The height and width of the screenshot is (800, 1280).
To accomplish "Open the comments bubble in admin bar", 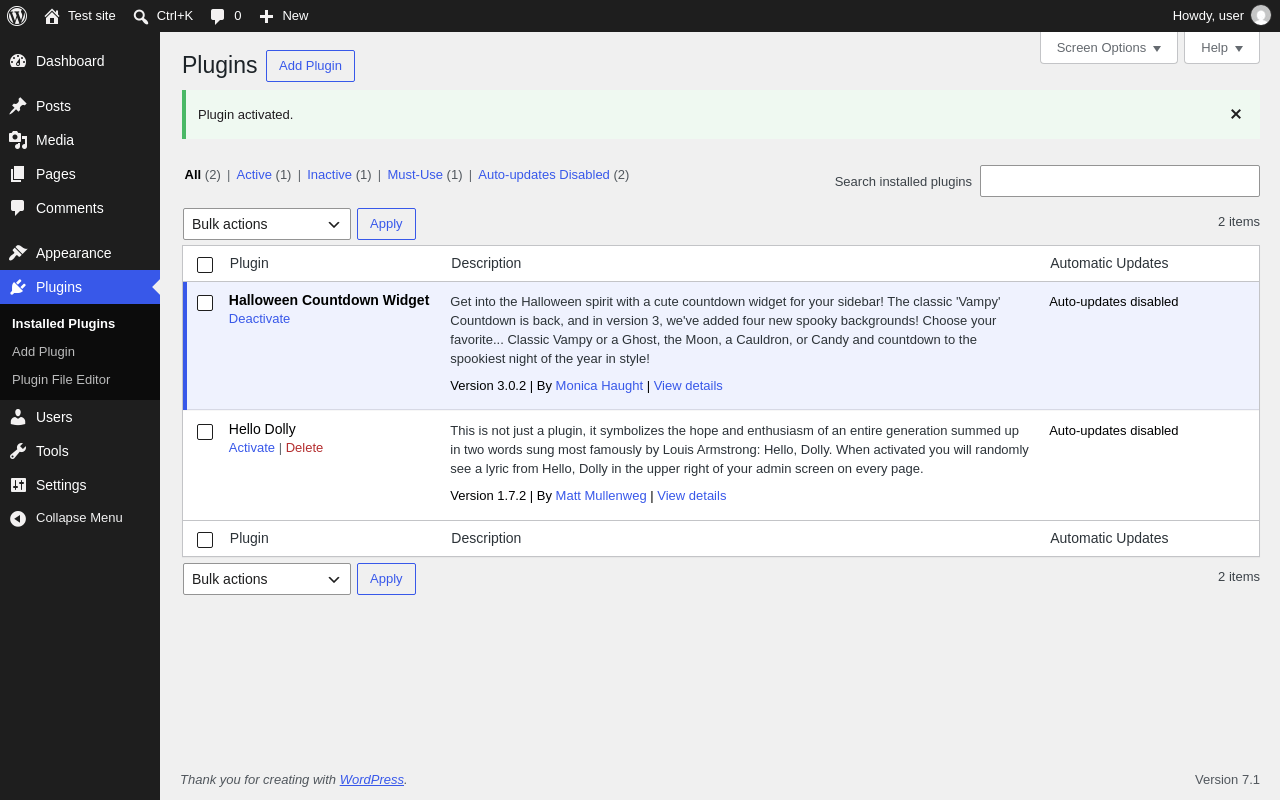I will tap(217, 16).
